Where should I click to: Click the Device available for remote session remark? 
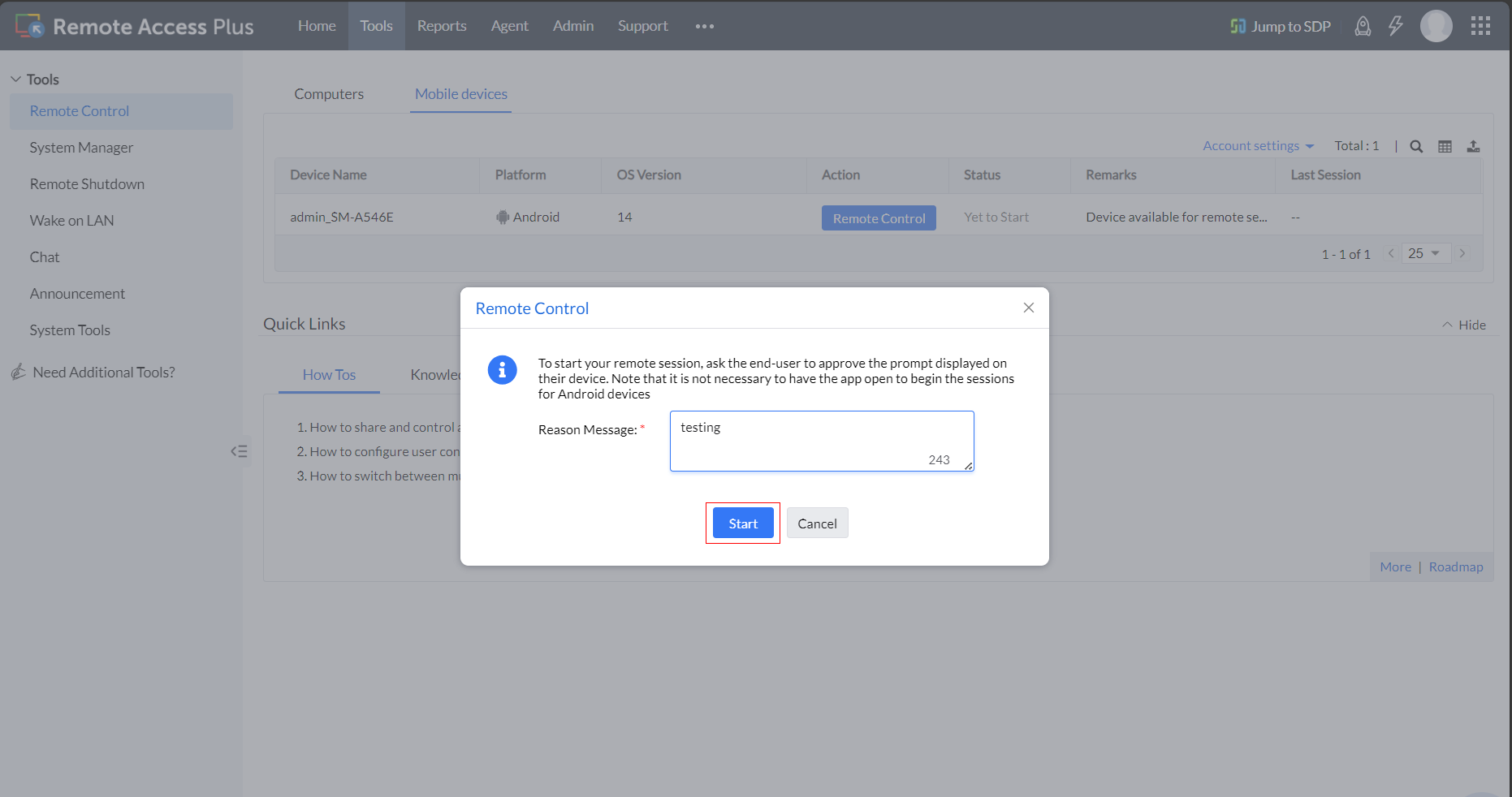coord(1177,218)
